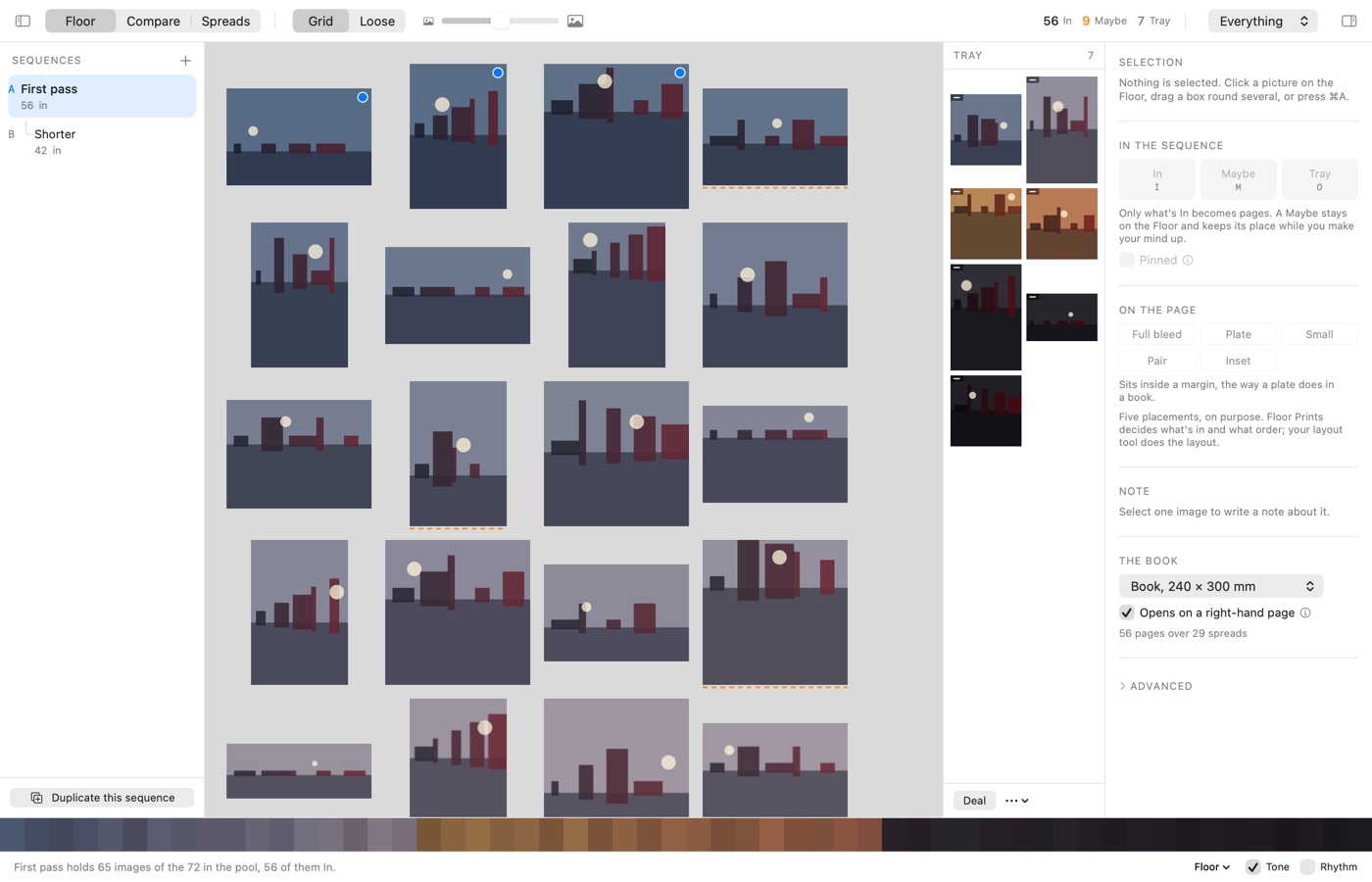Viewport: 1372px width, 882px height.
Task: Click info icon next to right-hand page
Action: [1305, 612]
